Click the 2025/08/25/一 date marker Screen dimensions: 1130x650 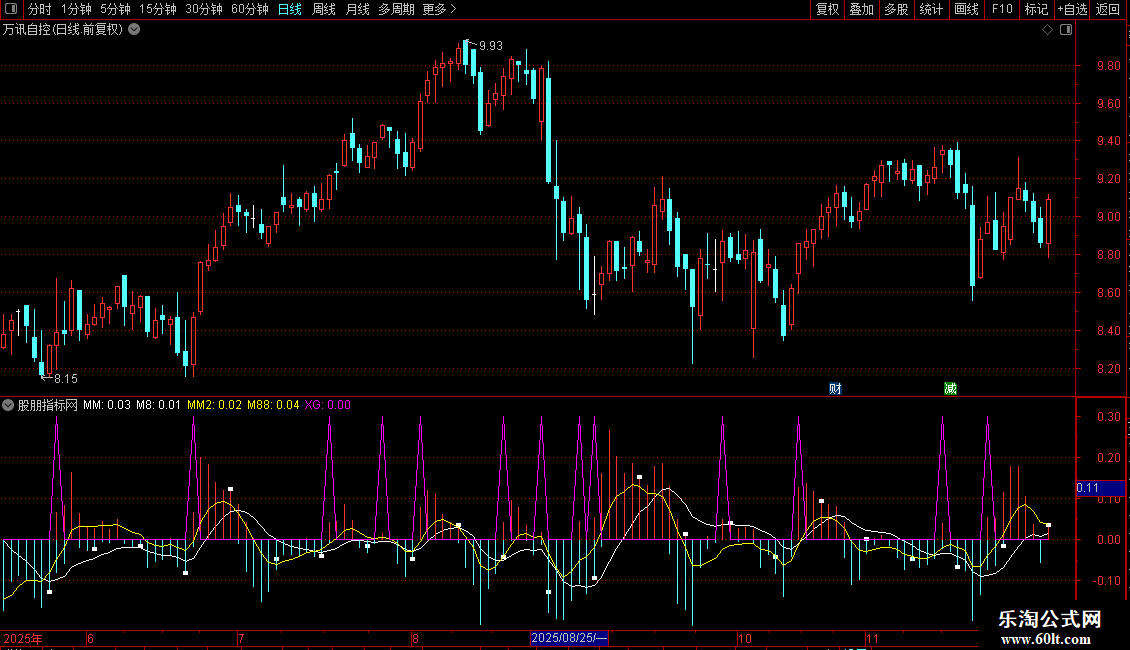[569, 638]
